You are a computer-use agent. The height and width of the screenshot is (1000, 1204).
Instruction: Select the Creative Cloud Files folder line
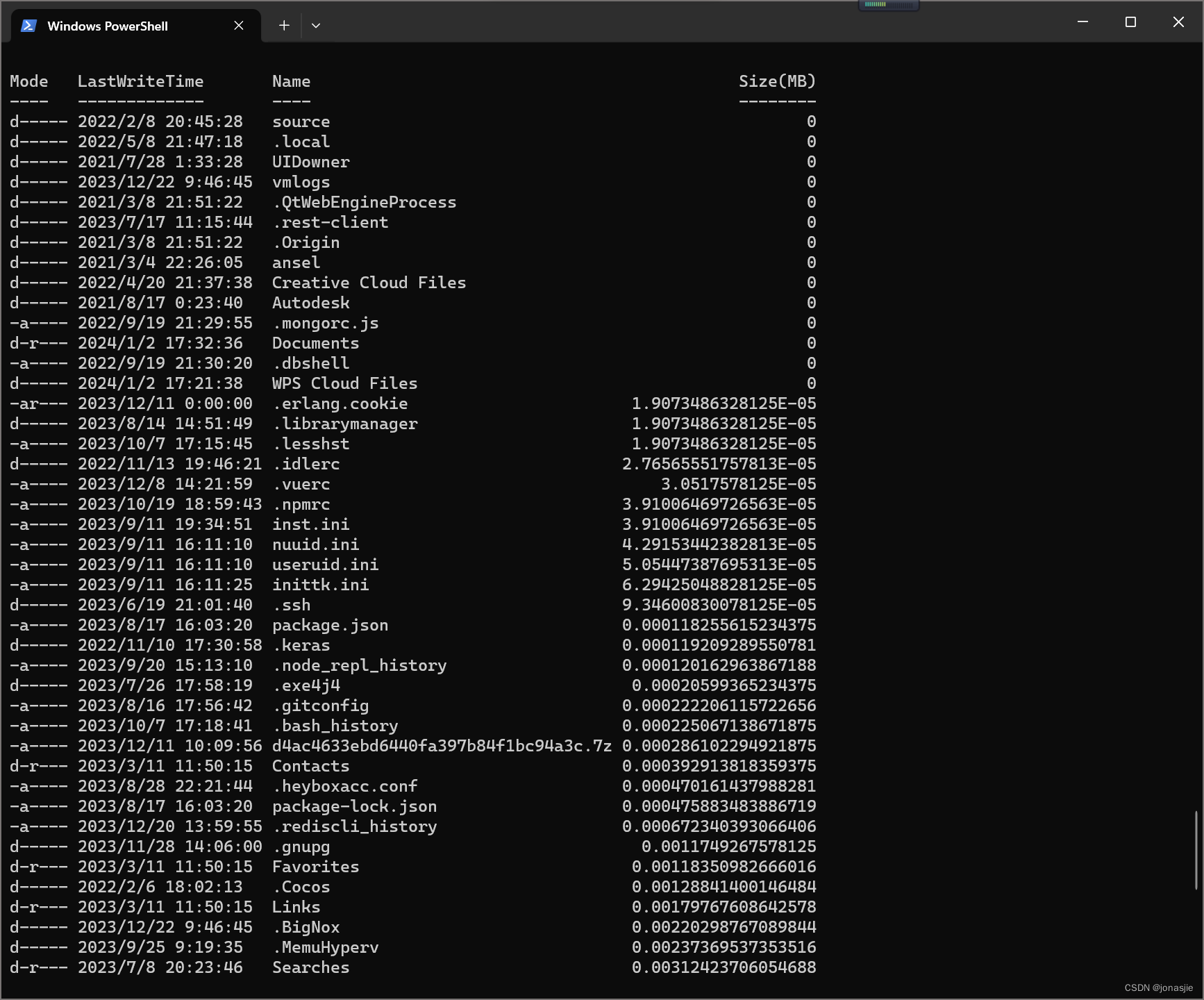369,283
